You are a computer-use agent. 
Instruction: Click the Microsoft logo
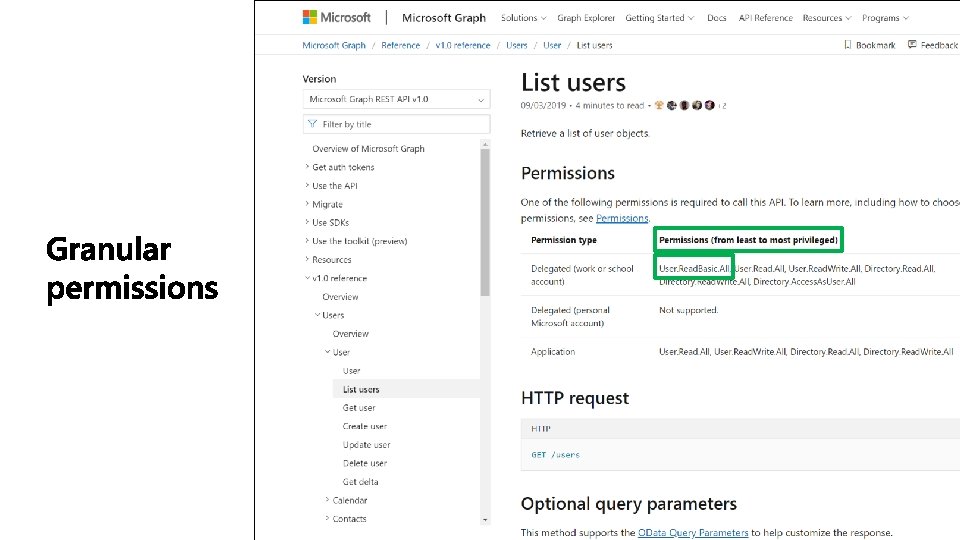[337, 17]
